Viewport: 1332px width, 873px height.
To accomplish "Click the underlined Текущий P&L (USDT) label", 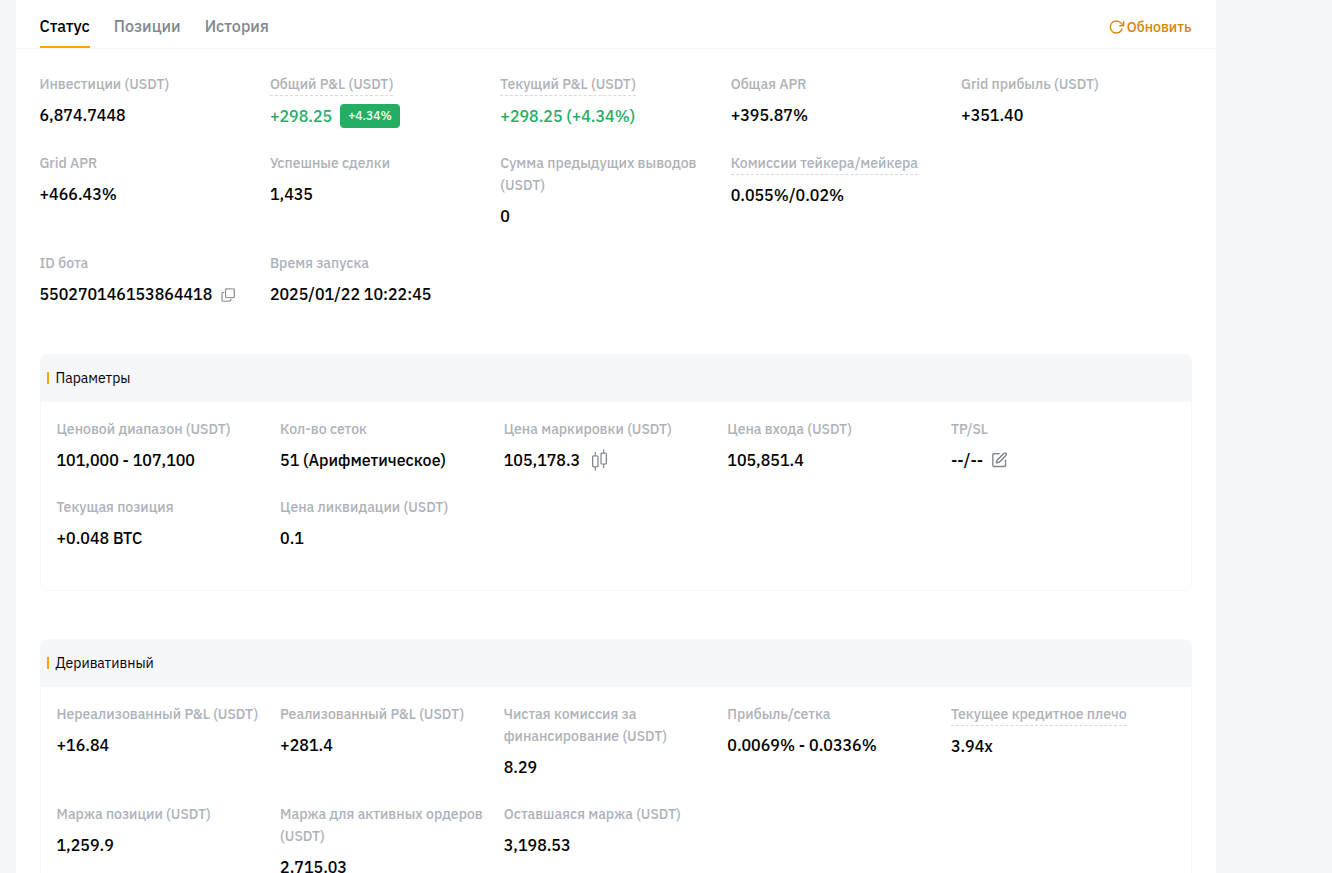I will click(x=568, y=85).
